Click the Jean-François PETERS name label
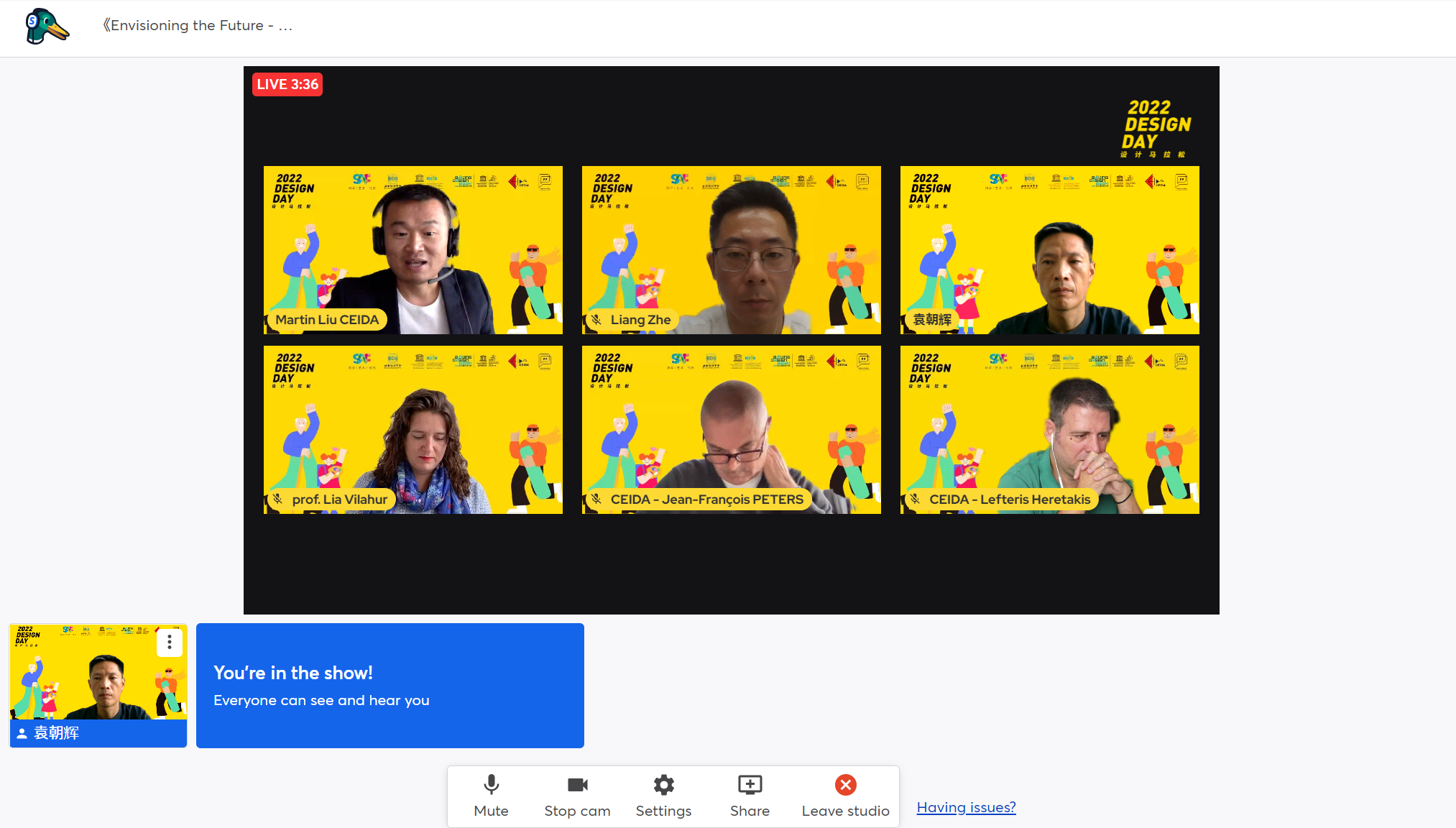 tap(706, 500)
